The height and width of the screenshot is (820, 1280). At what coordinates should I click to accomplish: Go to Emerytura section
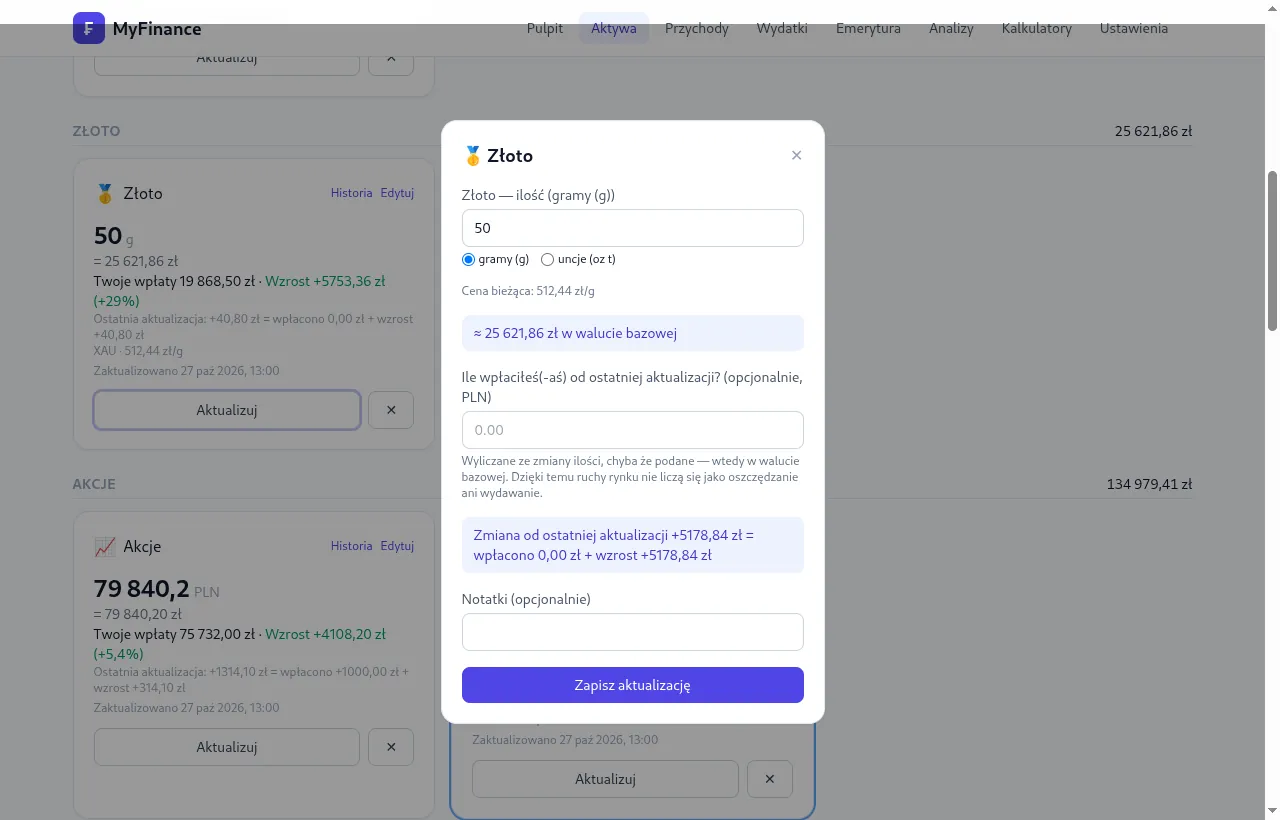click(x=868, y=28)
